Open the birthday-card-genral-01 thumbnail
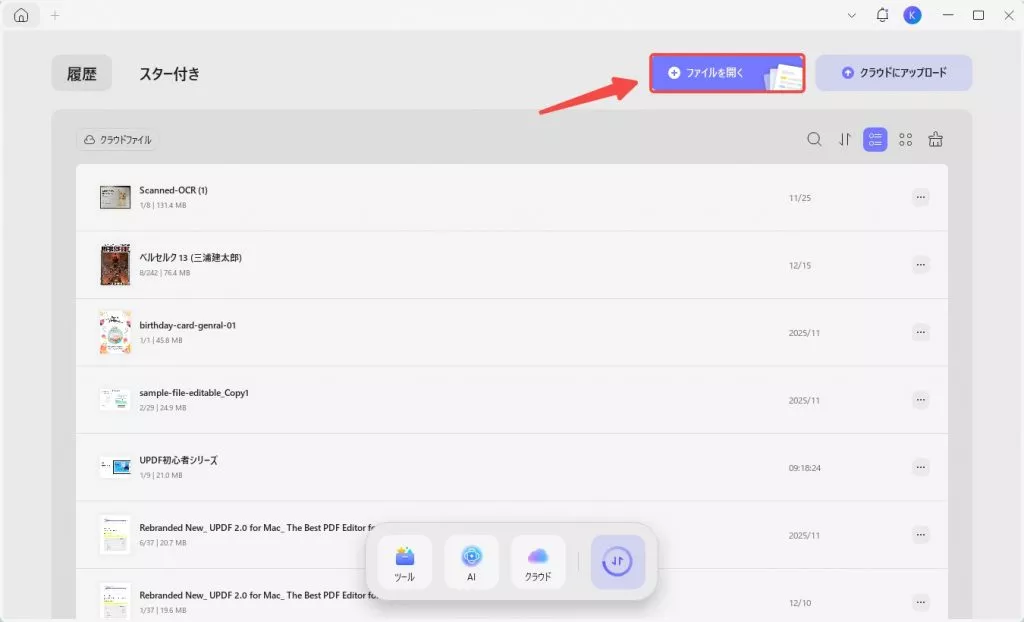This screenshot has height=622, width=1024. [114, 332]
